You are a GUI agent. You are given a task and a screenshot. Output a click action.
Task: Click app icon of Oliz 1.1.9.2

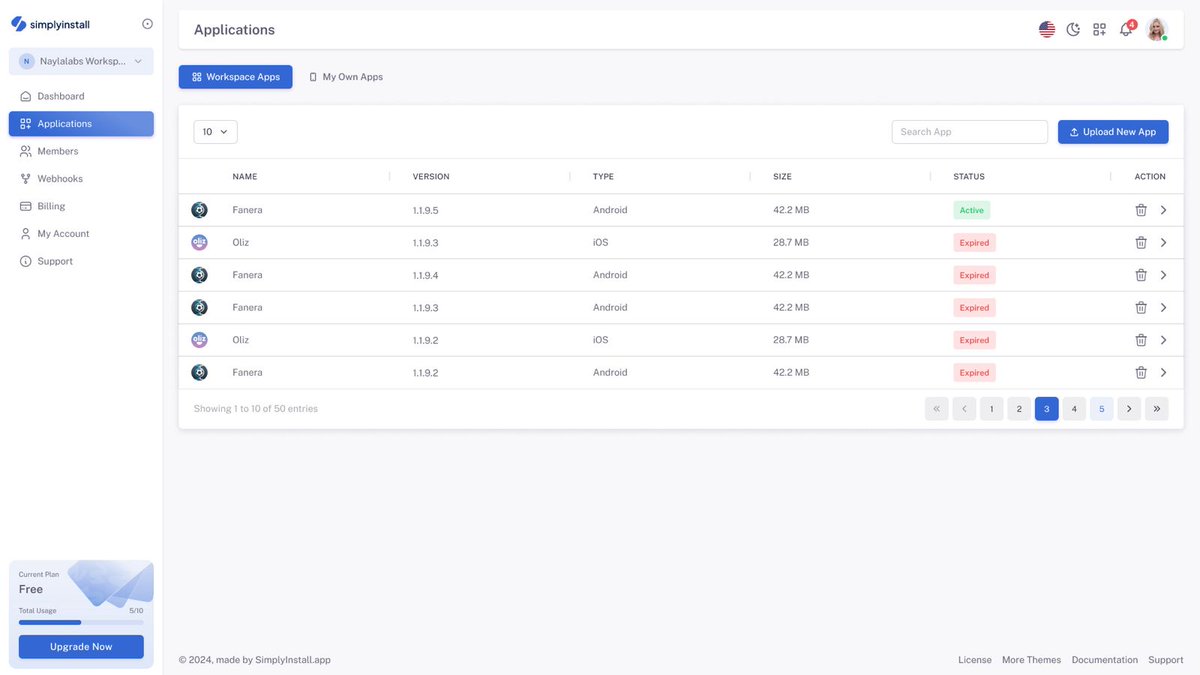tap(200, 340)
